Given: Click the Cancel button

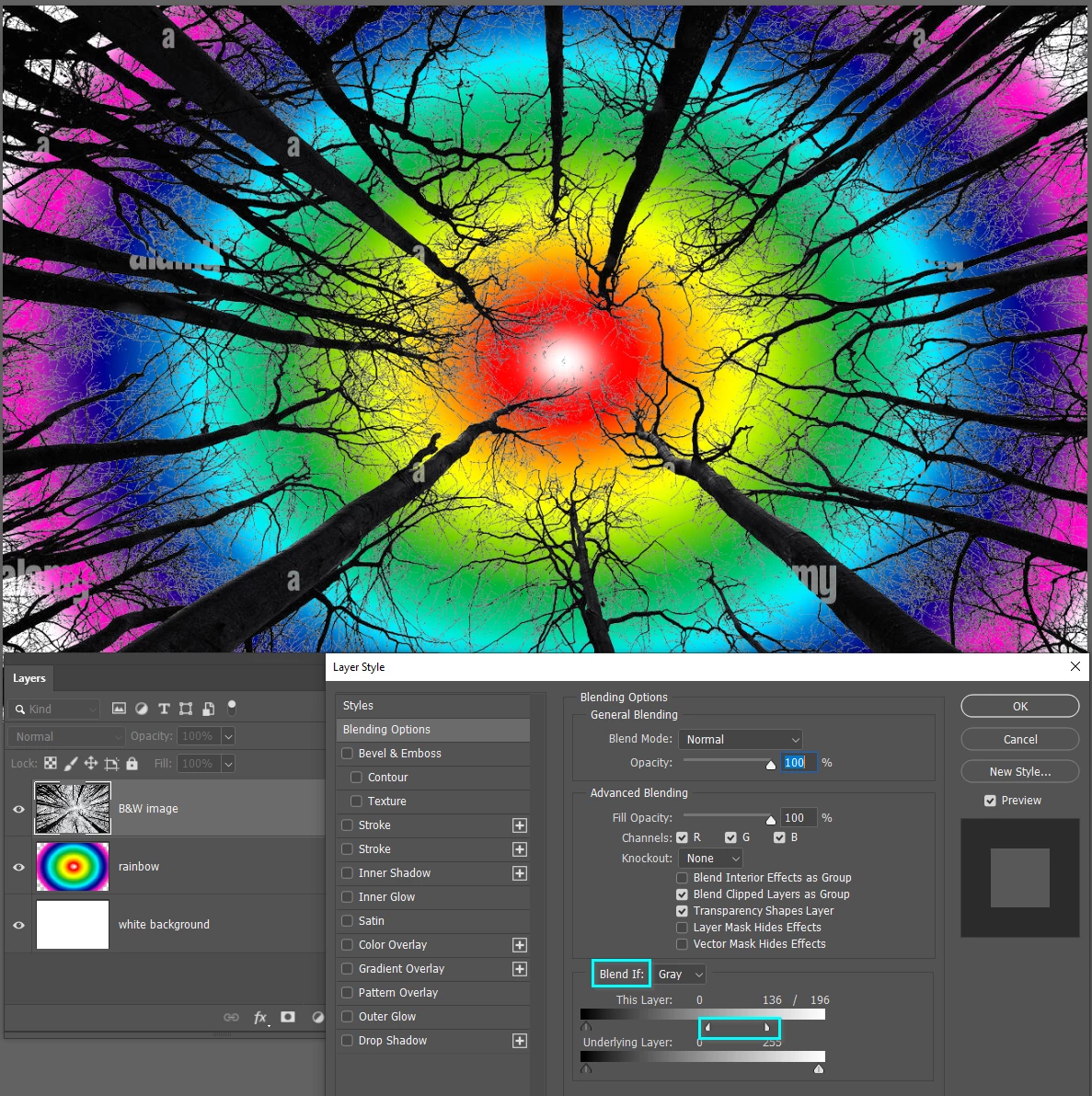Looking at the screenshot, I should (1020, 740).
